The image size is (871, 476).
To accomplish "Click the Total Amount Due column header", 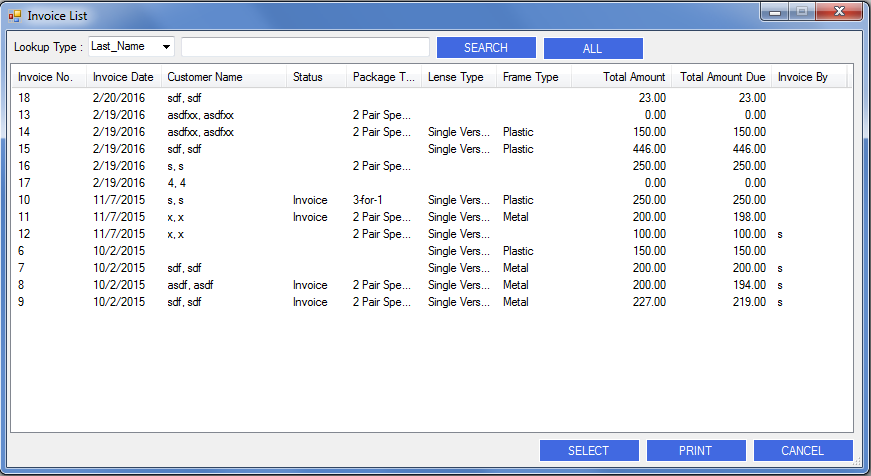I will point(722,77).
